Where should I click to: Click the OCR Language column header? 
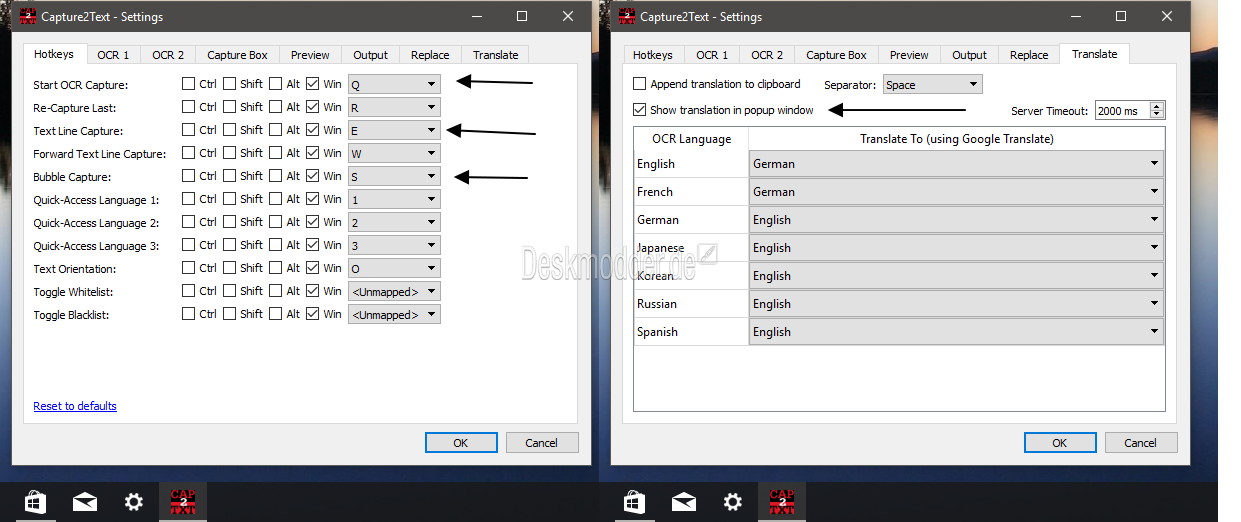click(x=691, y=139)
